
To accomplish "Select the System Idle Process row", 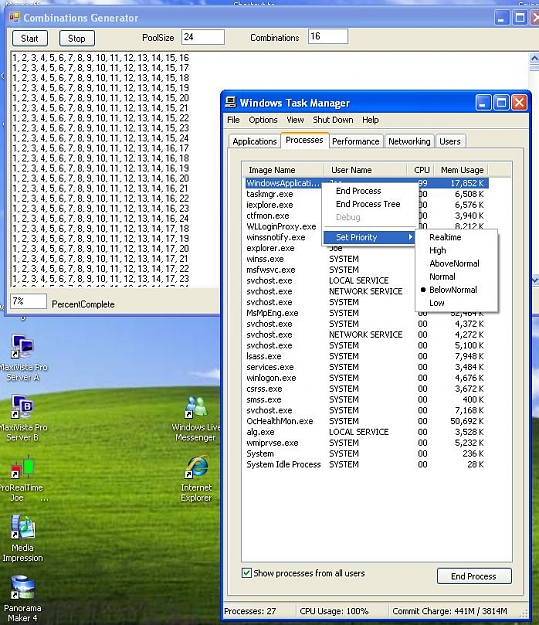I will click(365, 464).
